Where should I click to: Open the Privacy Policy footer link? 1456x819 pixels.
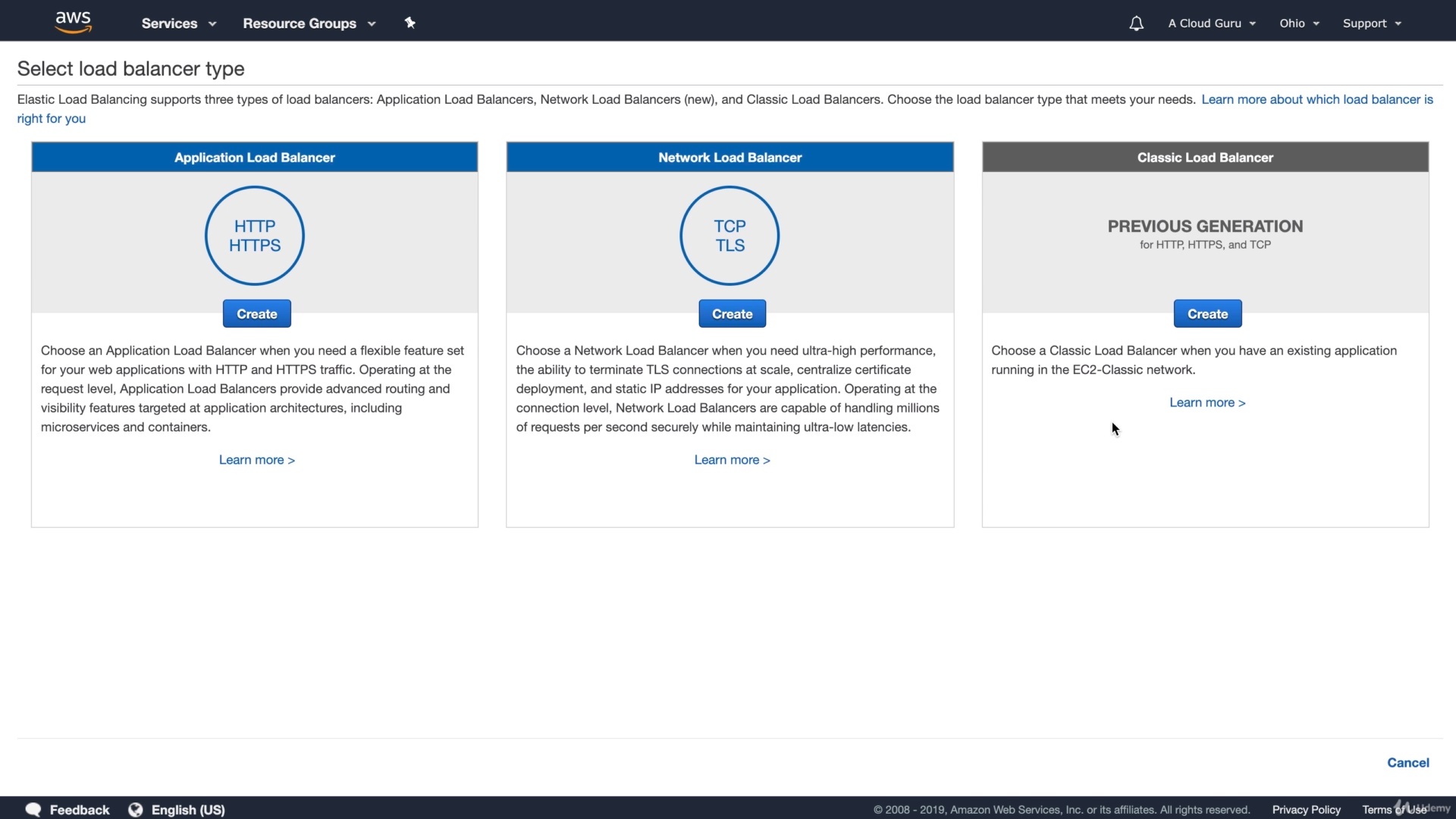1306,810
